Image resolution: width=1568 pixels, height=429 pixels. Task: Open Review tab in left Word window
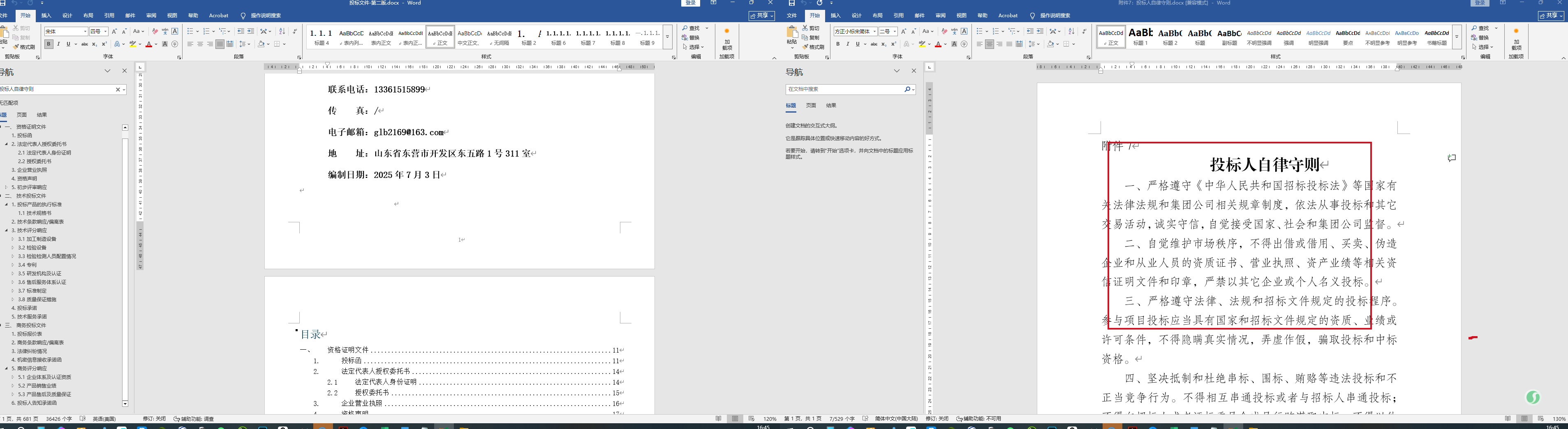(x=151, y=15)
